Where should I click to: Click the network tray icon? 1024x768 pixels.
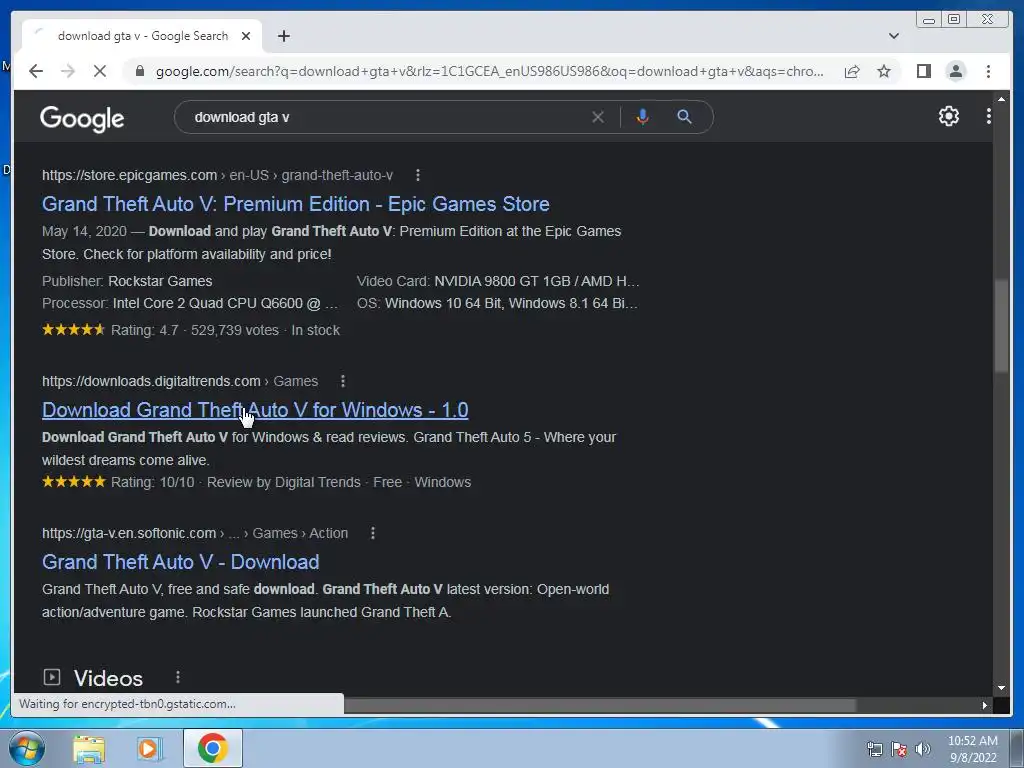[x=874, y=749]
